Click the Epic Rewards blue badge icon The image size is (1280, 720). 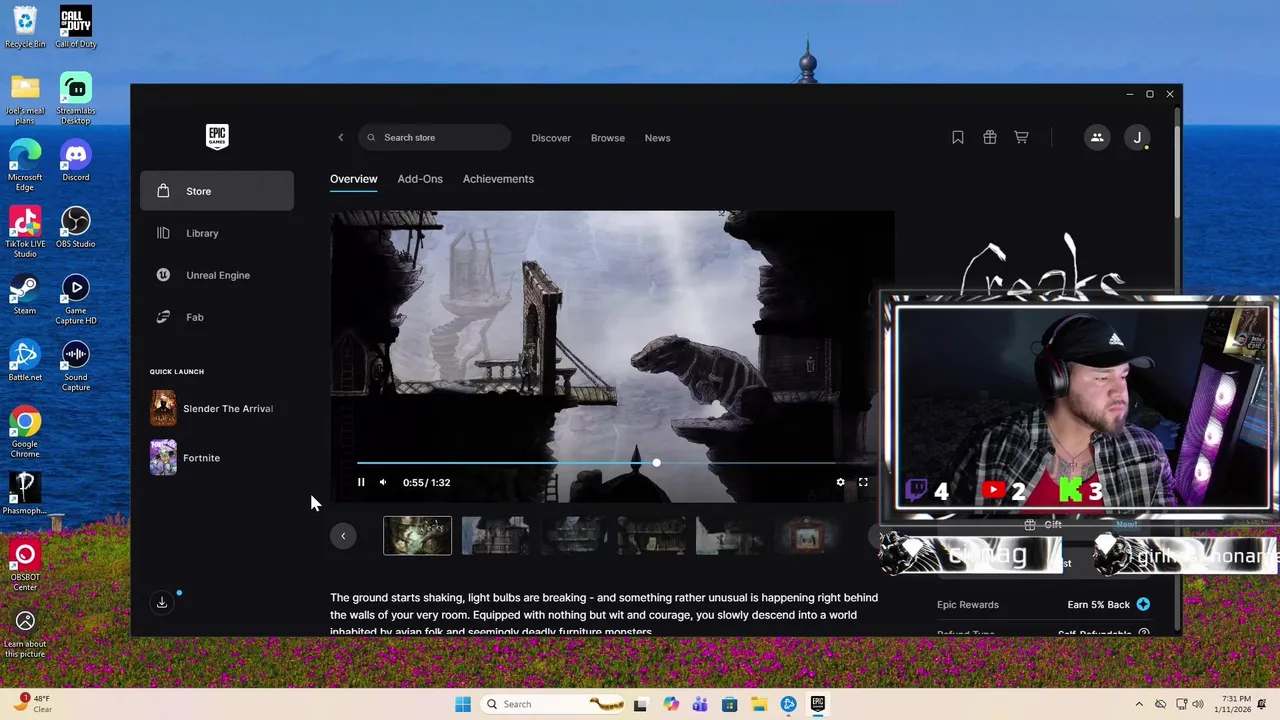(1143, 604)
